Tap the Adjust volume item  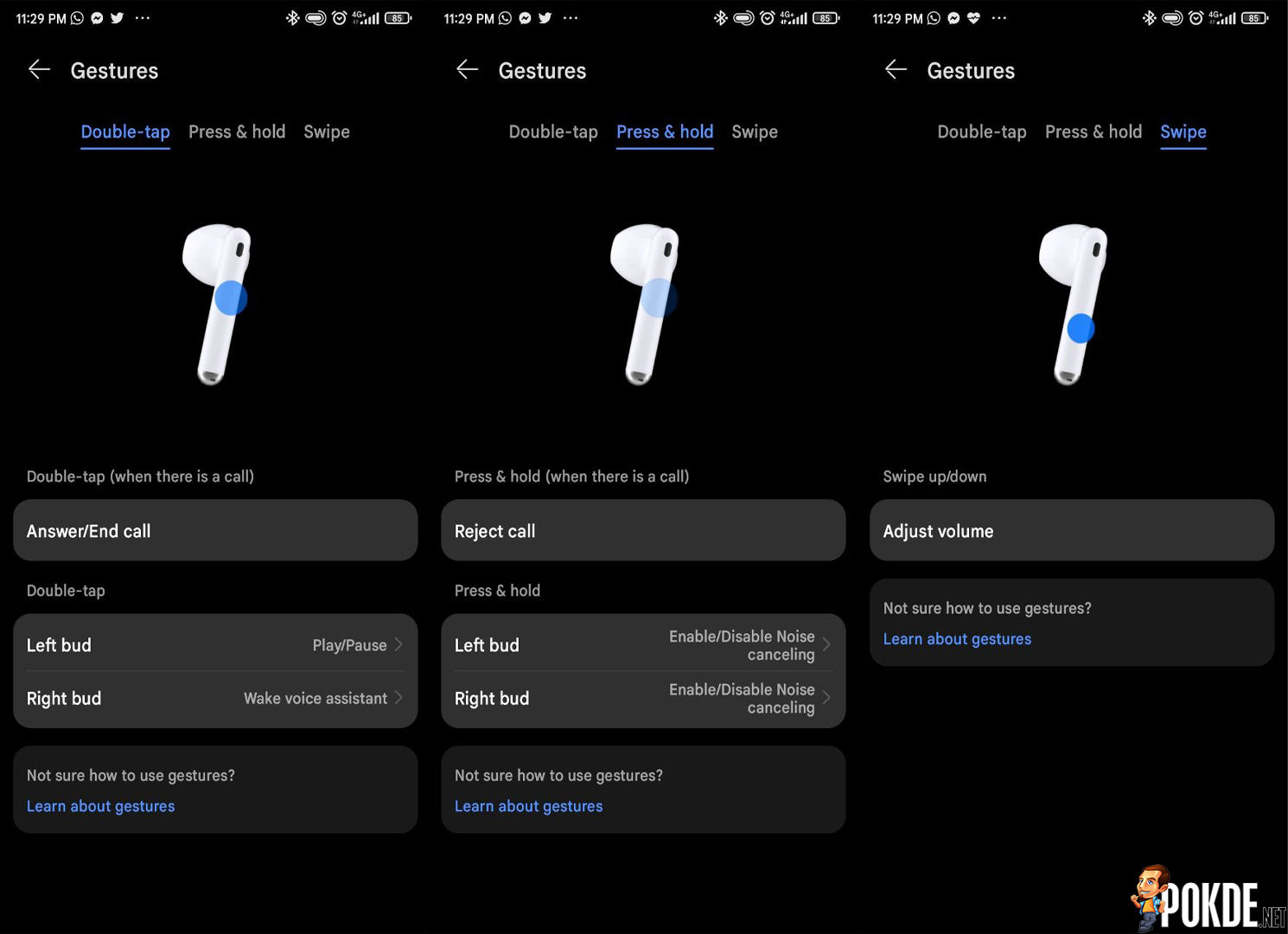coord(1072,531)
